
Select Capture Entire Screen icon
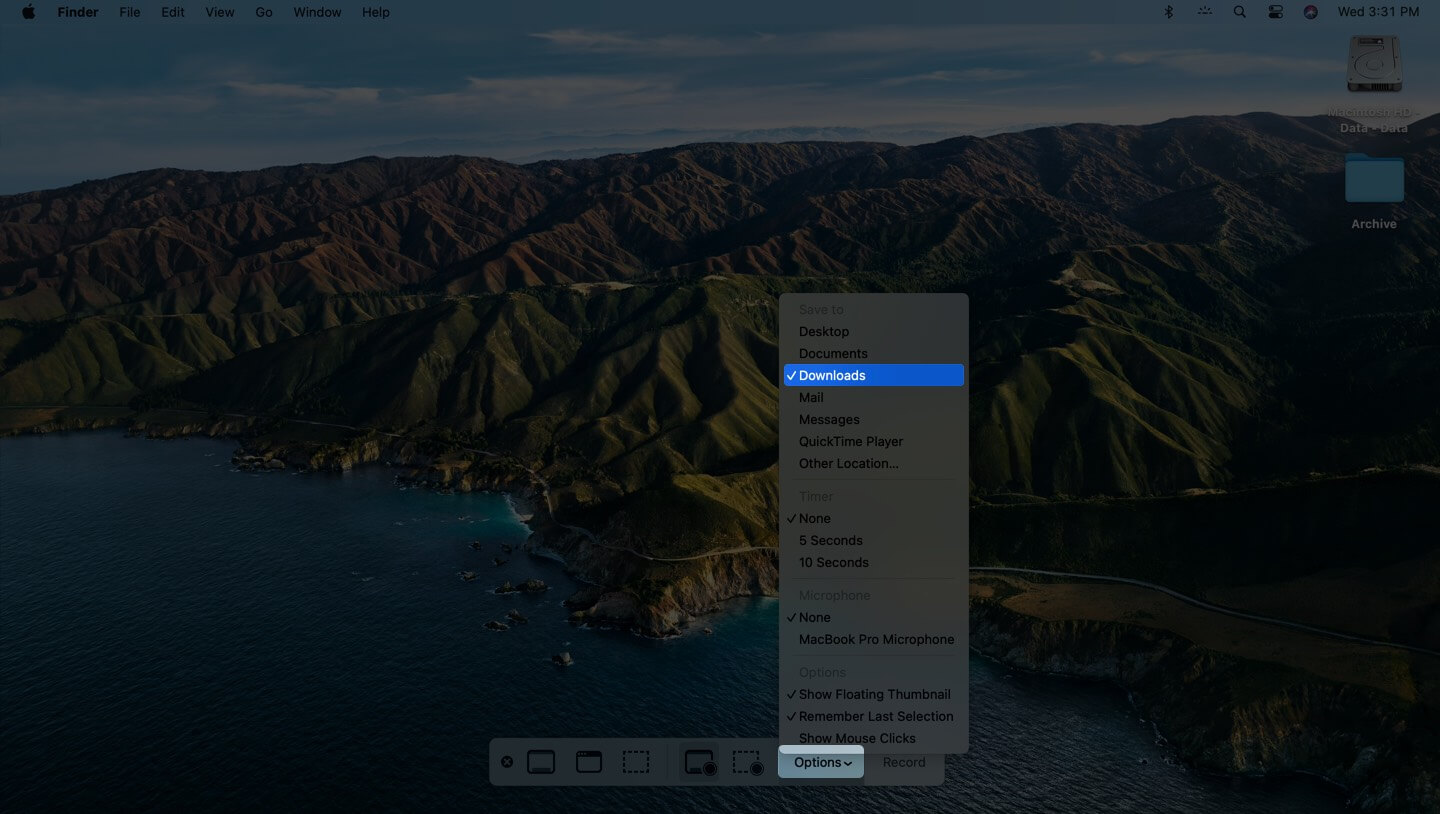pos(541,762)
